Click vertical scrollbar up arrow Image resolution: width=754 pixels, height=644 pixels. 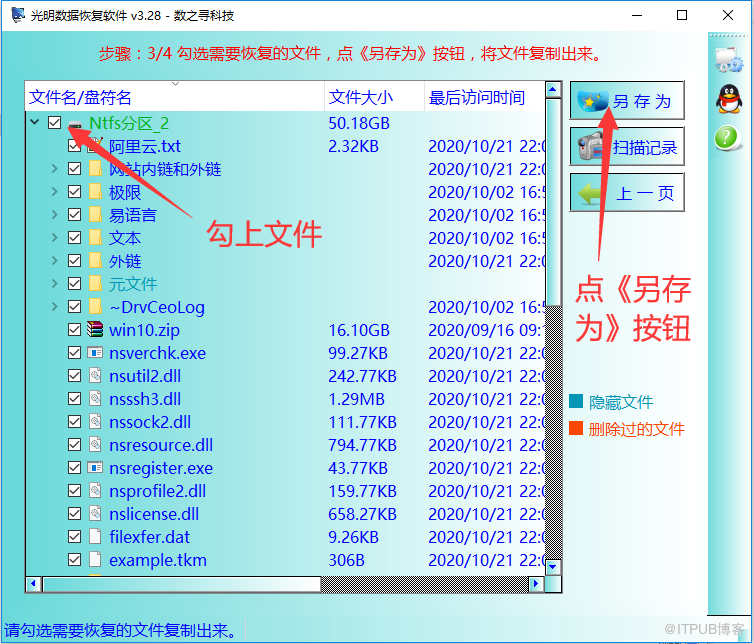553,89
